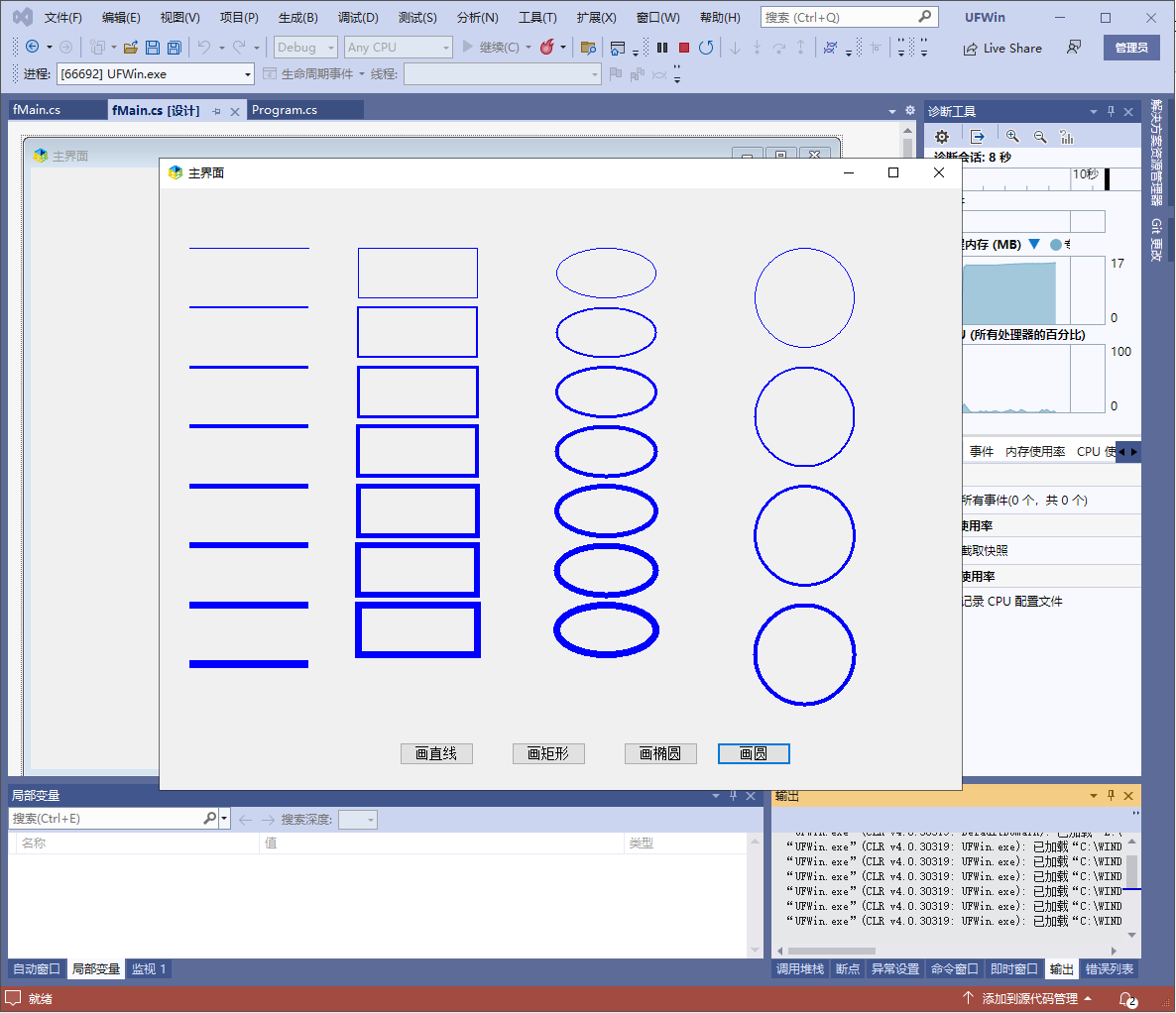This screenshot has width=1176, height=1013.
Task: Open the 文件(F) menu
Action: click(x=63, y=17)
